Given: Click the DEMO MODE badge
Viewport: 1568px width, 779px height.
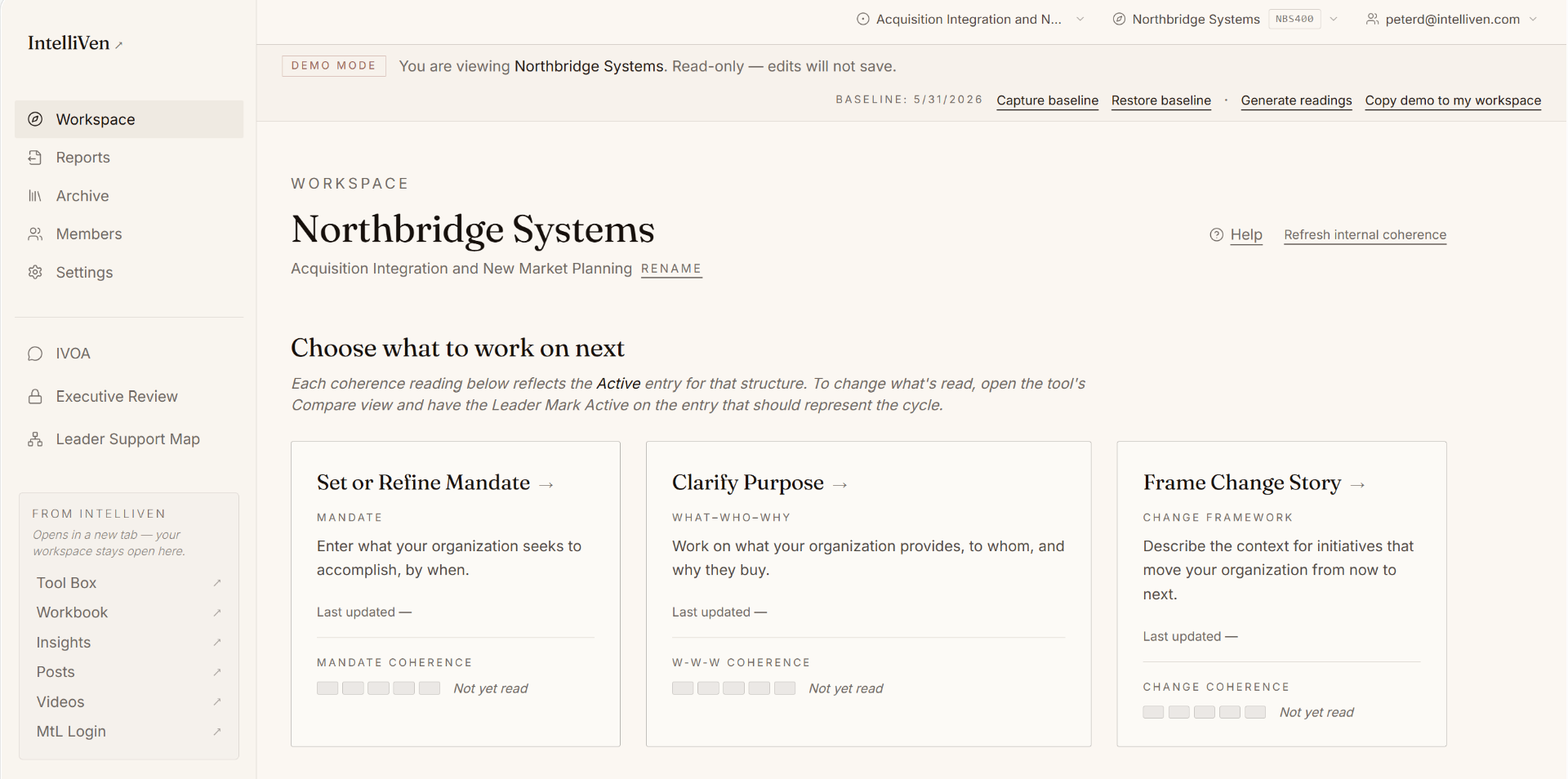Looking at the screenshot, I should (x=334, y=66).
